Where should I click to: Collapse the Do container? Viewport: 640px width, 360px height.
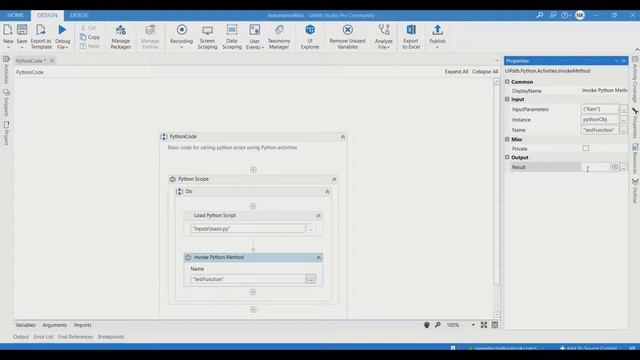327,191
